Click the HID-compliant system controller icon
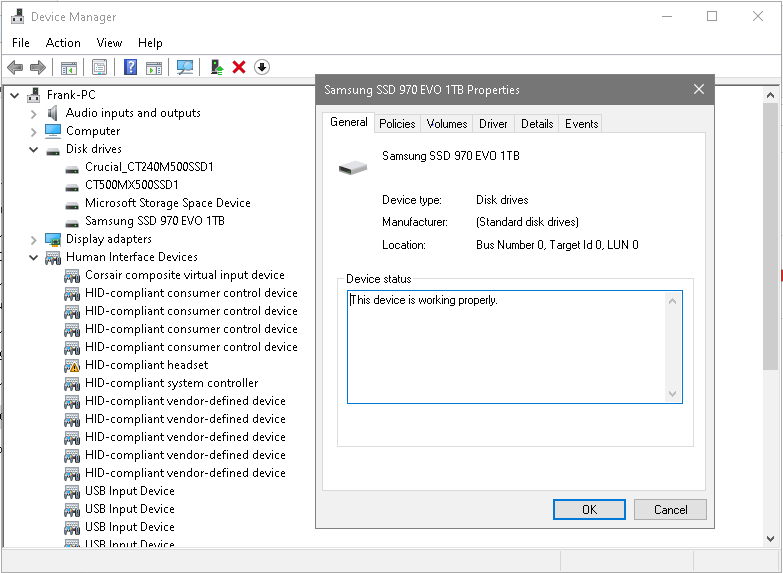The height and width of the screenshot is (573, 783). click(72, 384)
